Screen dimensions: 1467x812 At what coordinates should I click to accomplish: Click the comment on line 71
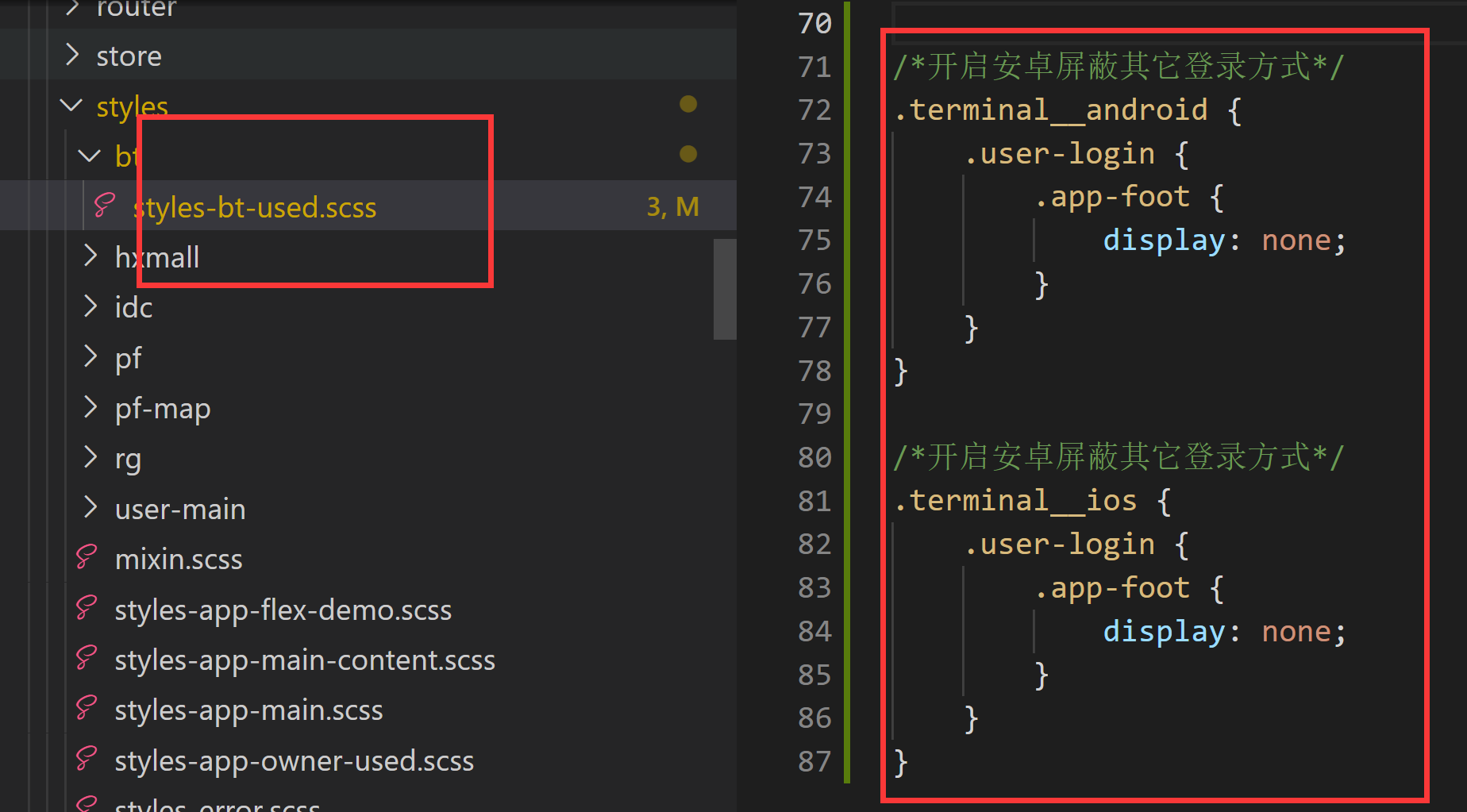[x=1118, y=67]
